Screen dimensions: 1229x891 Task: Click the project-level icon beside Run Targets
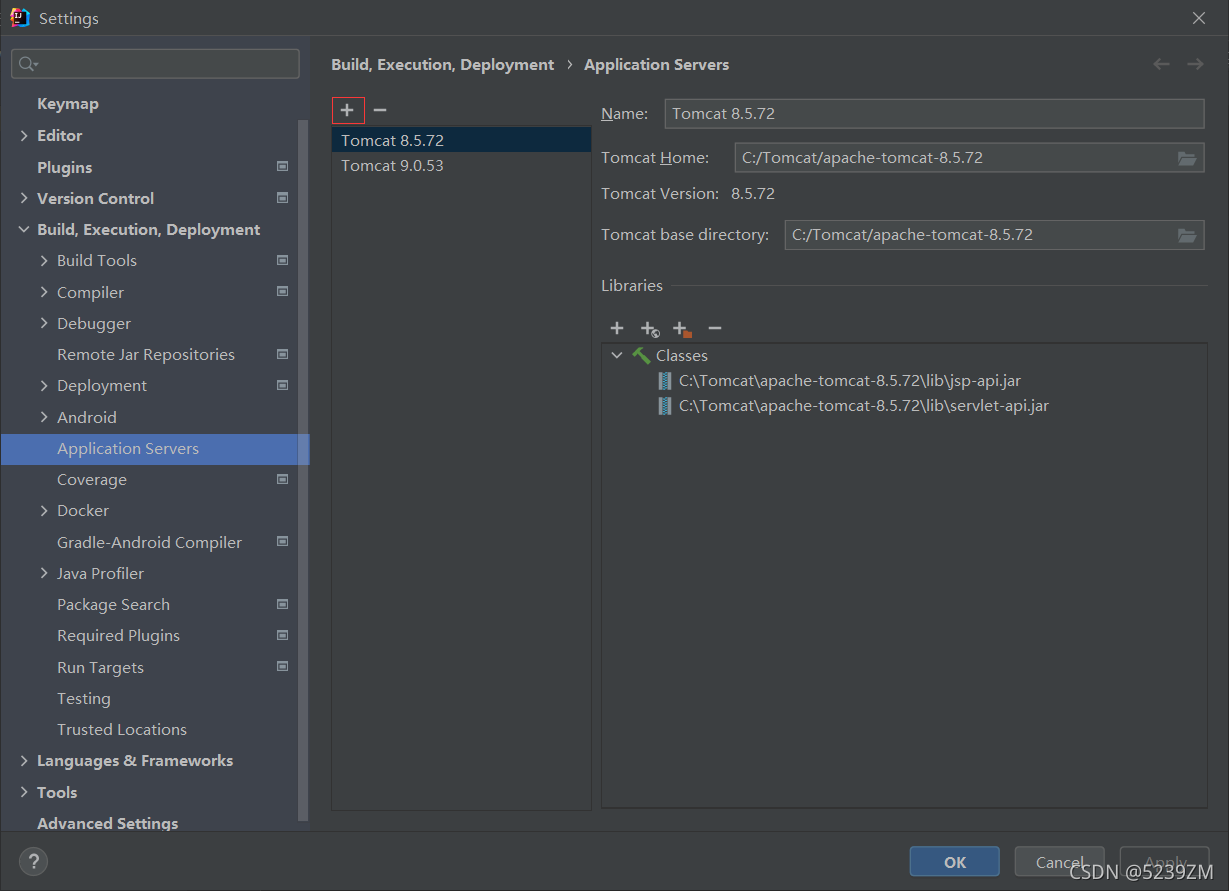click(x=283, y=667)
